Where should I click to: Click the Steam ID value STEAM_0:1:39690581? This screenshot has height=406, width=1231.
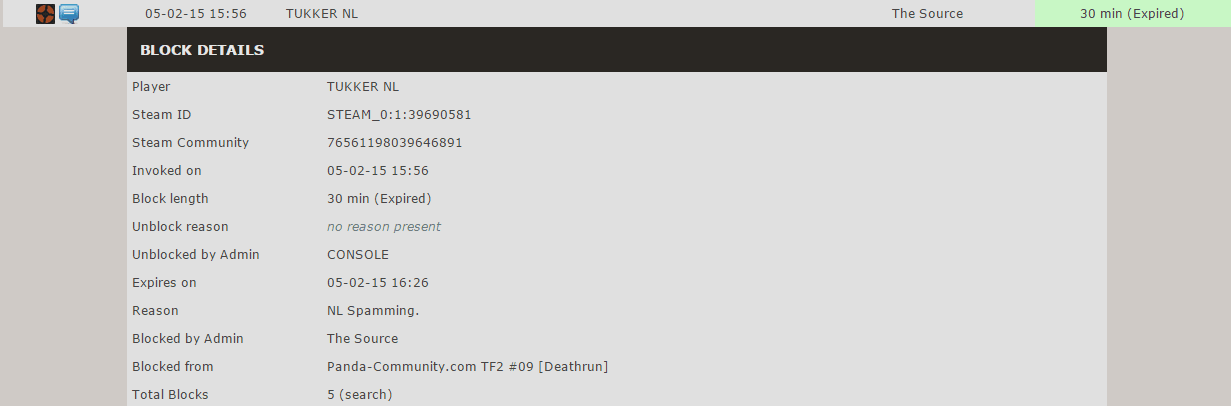pos(399,115)
